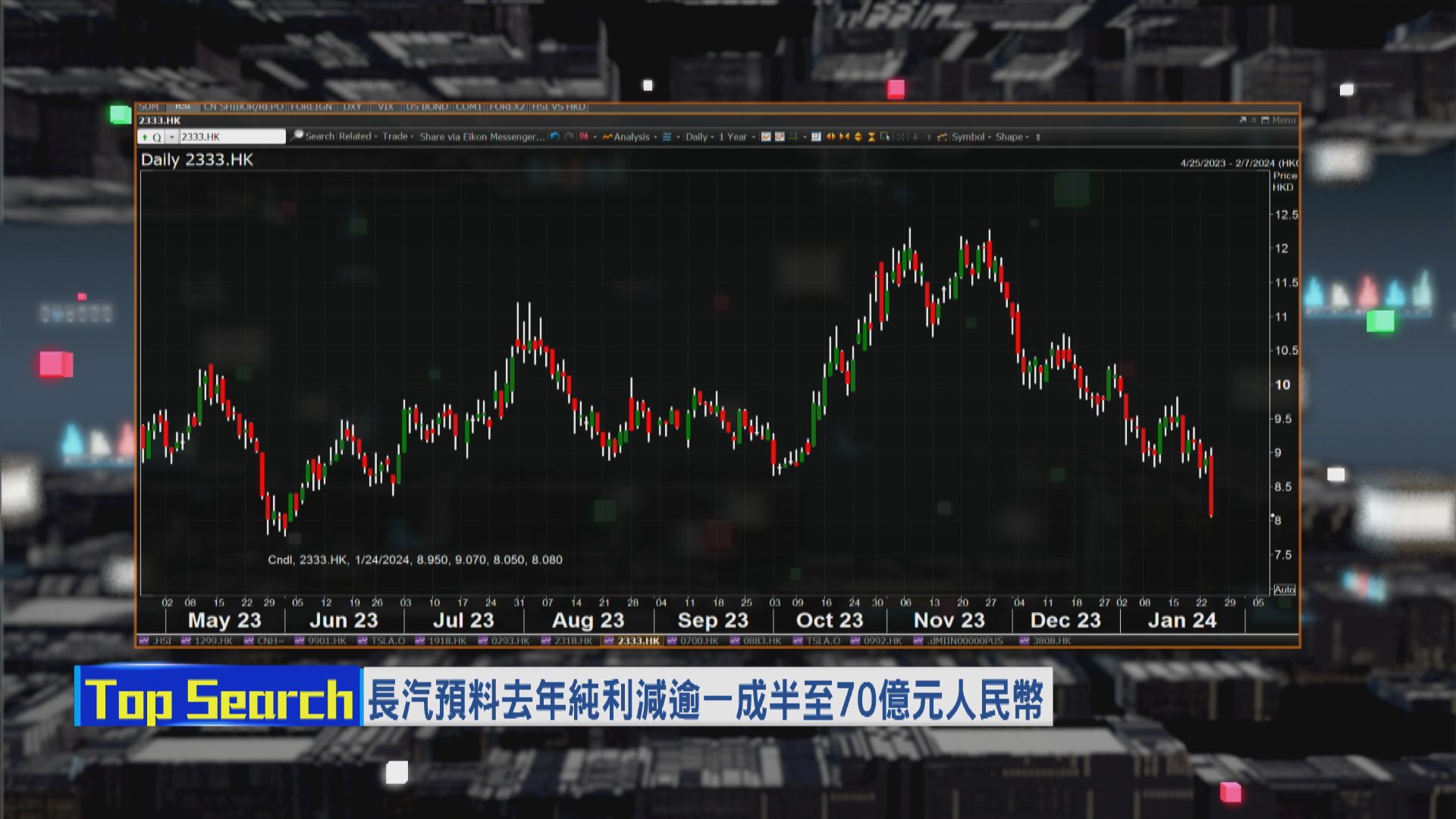This screenshot has width=1456, height=819.
Task: Switch to the FOREIGN tab
Action: coord(311,107)
